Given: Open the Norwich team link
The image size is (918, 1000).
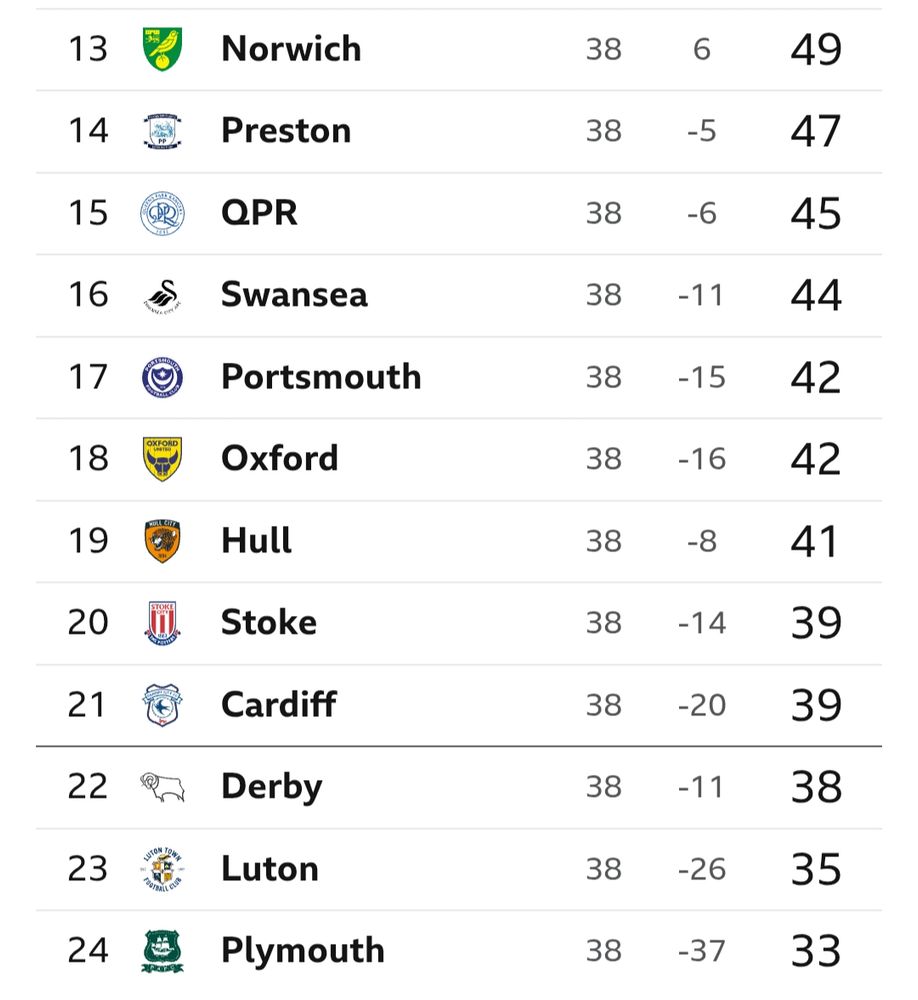Looking at the screenshot, I should pyautogui.click(x=291, y=49).
